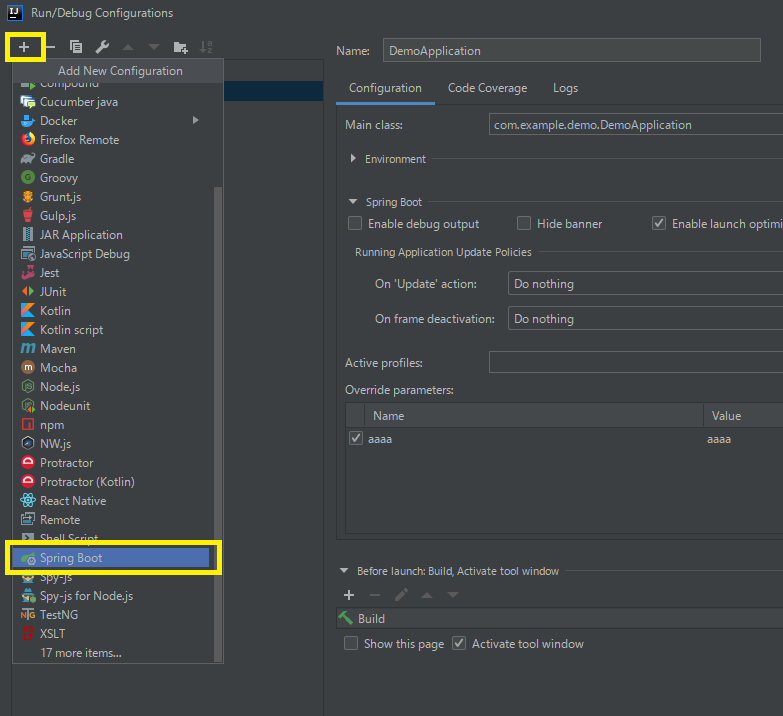Toggle the Hide banner checkbox

point(524,223)
